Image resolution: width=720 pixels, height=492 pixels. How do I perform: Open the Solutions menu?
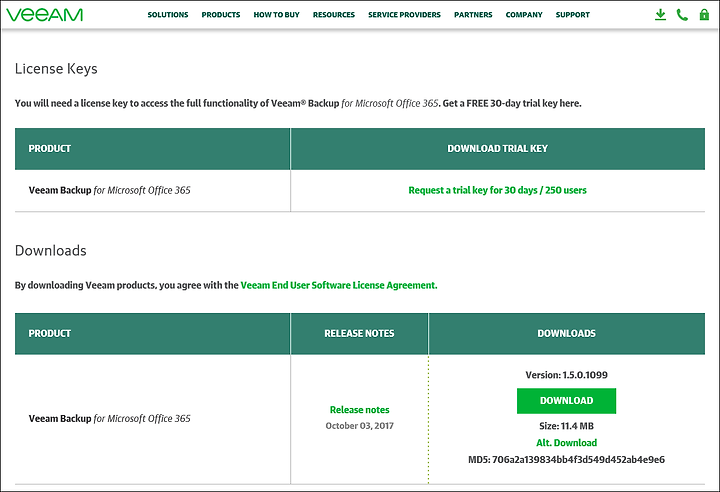(168, 15)
